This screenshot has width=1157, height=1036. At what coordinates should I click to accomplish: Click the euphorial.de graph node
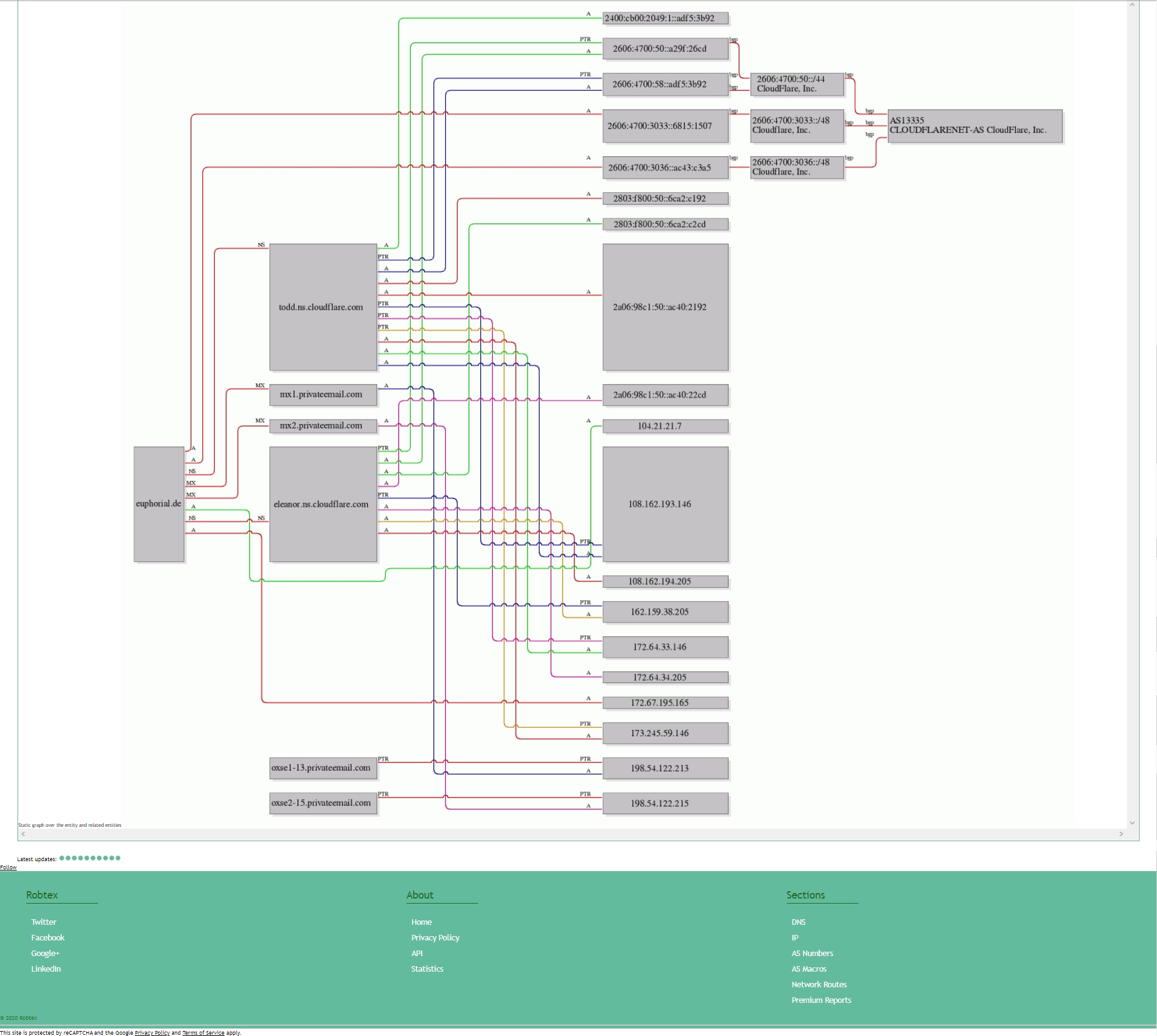point(159,504)
